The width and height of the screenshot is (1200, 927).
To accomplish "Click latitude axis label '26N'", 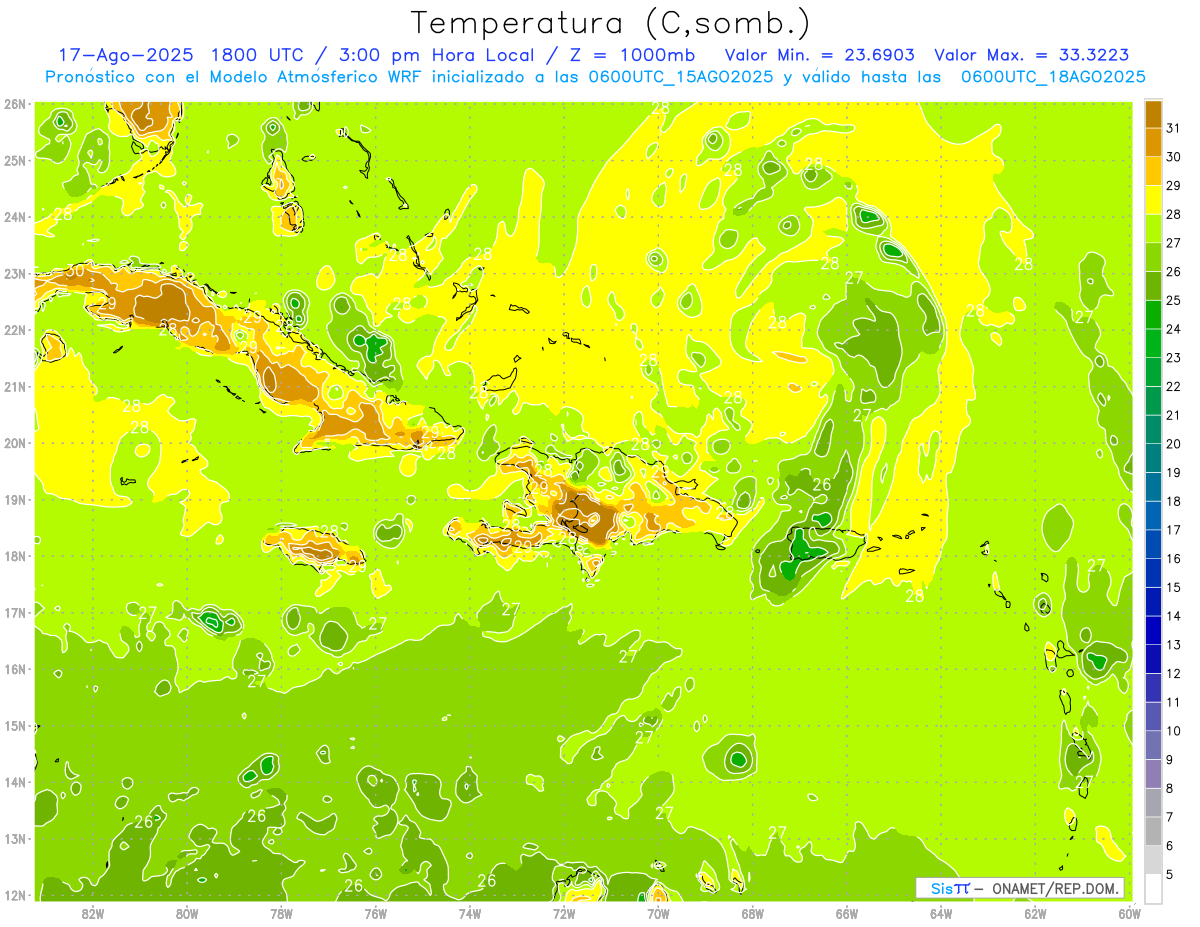I will (15, 104).
